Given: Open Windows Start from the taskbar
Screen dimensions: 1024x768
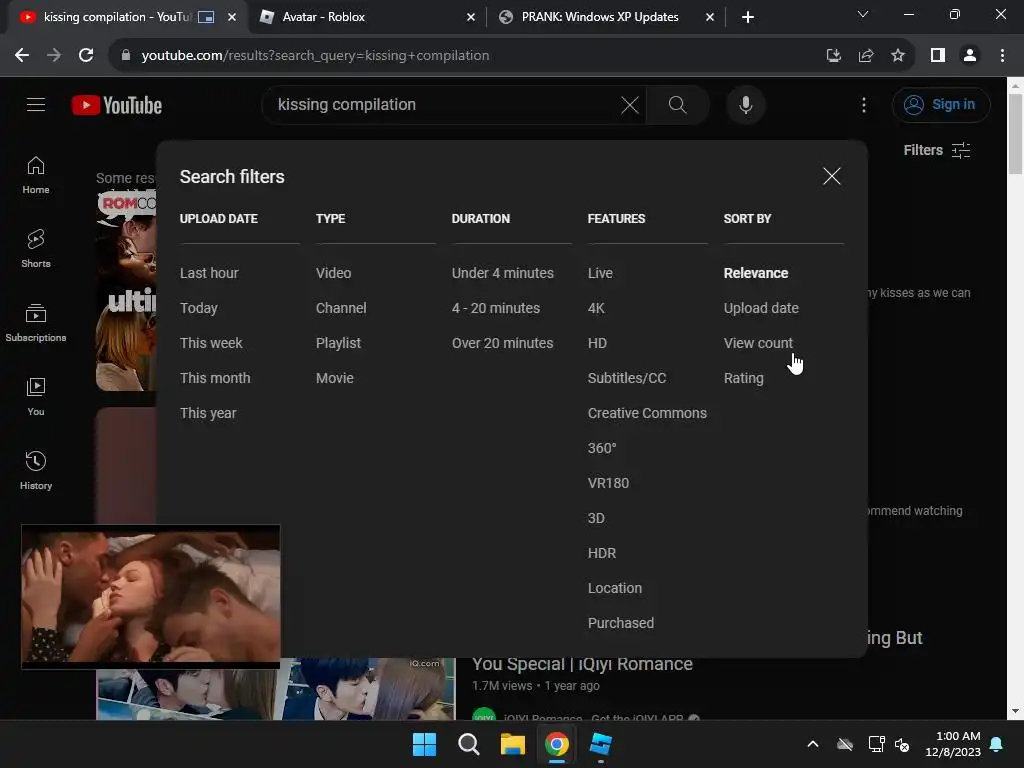Looking at the screenshot, I should click(424, 744).
